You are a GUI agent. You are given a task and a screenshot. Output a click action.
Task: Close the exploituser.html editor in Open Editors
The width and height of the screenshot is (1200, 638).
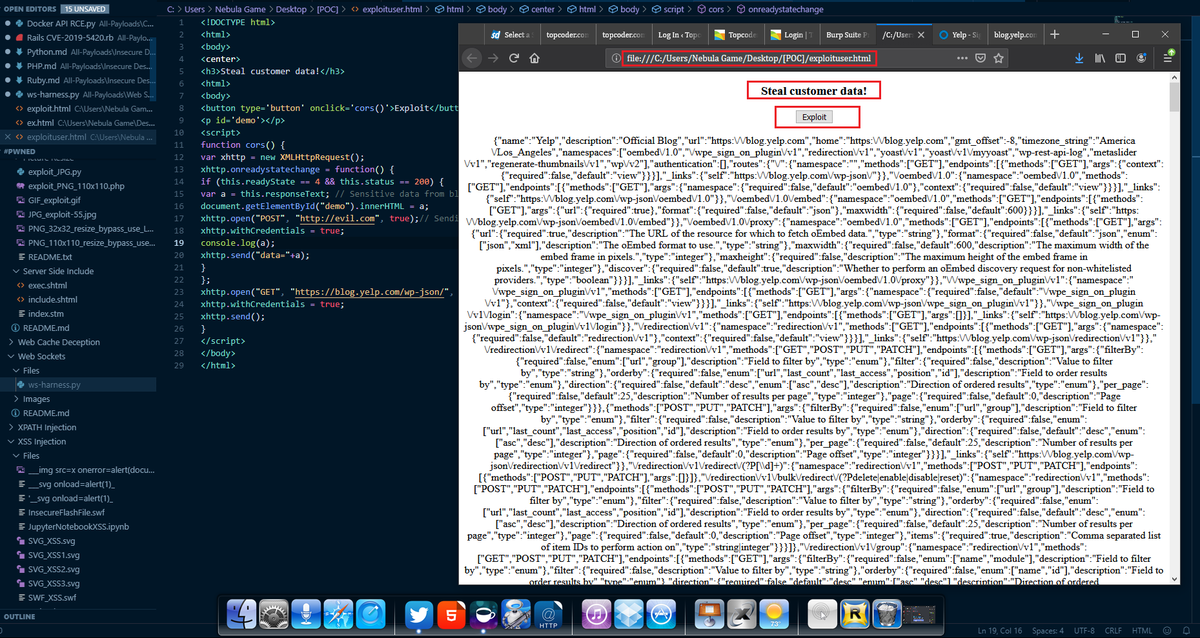point(9,135)
